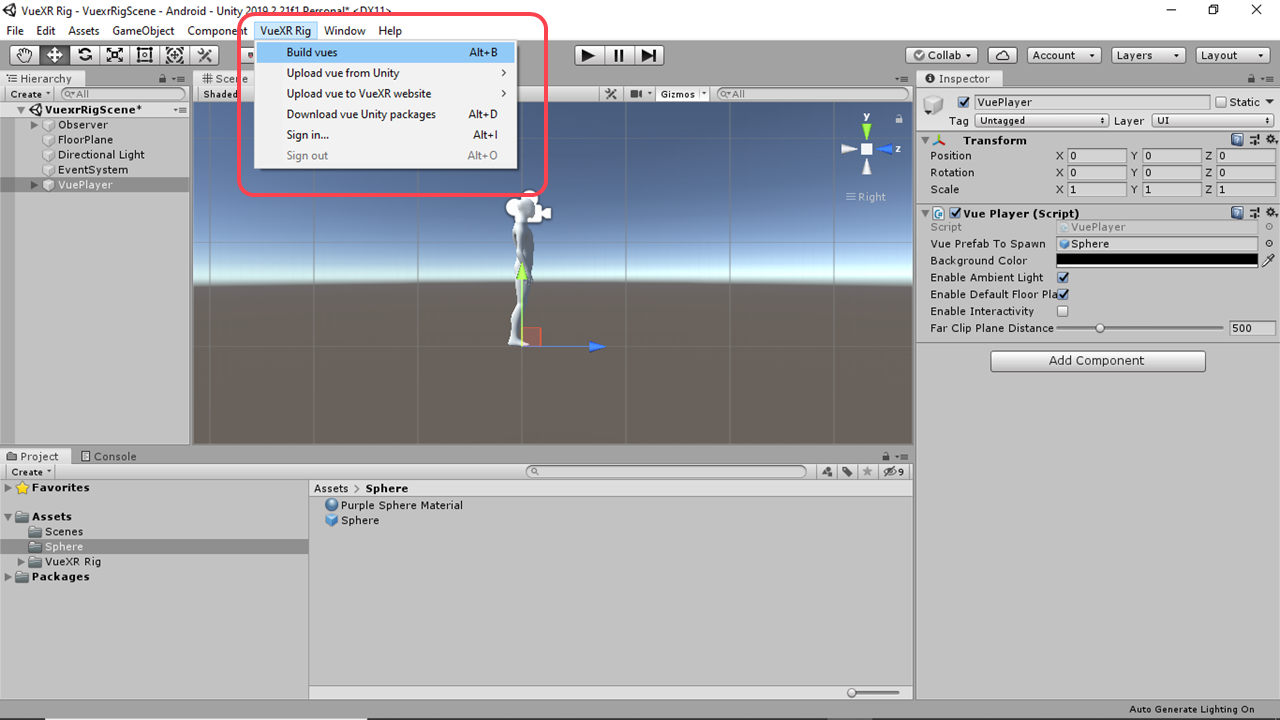
Task: Pick color with Background Color eyedropper
Action: pos(1269,260)
